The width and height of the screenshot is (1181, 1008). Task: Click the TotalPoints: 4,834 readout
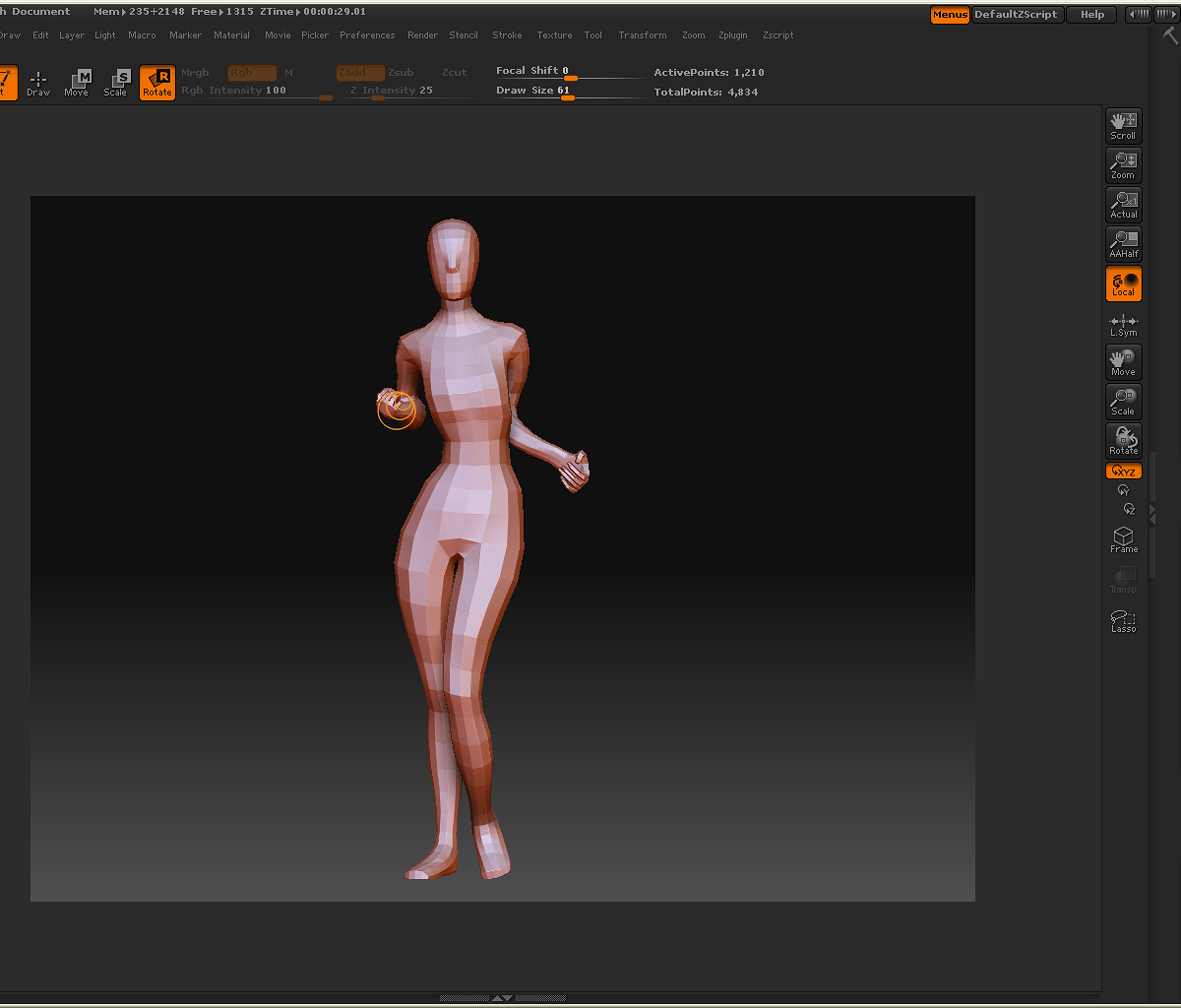tap(706, 93)
